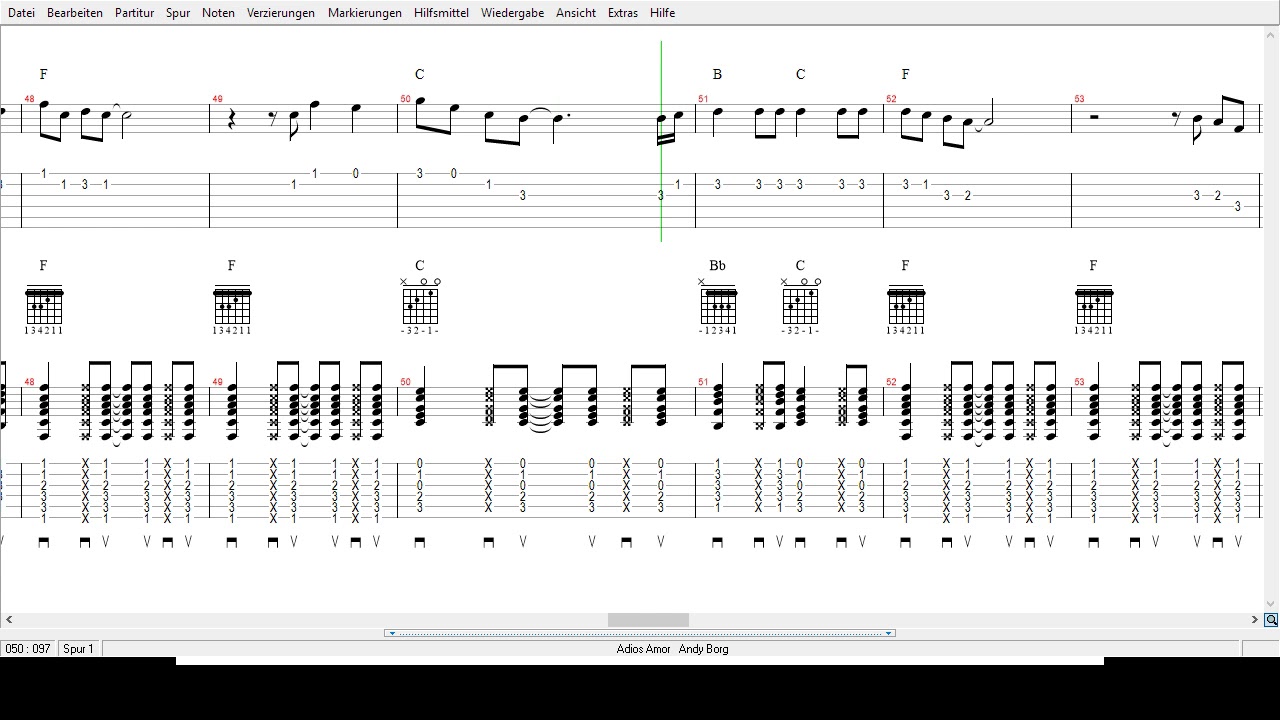Click chord name F above melody measure 48
The height and width of the screenshot is (720, 1280).
tap(44, 74)
